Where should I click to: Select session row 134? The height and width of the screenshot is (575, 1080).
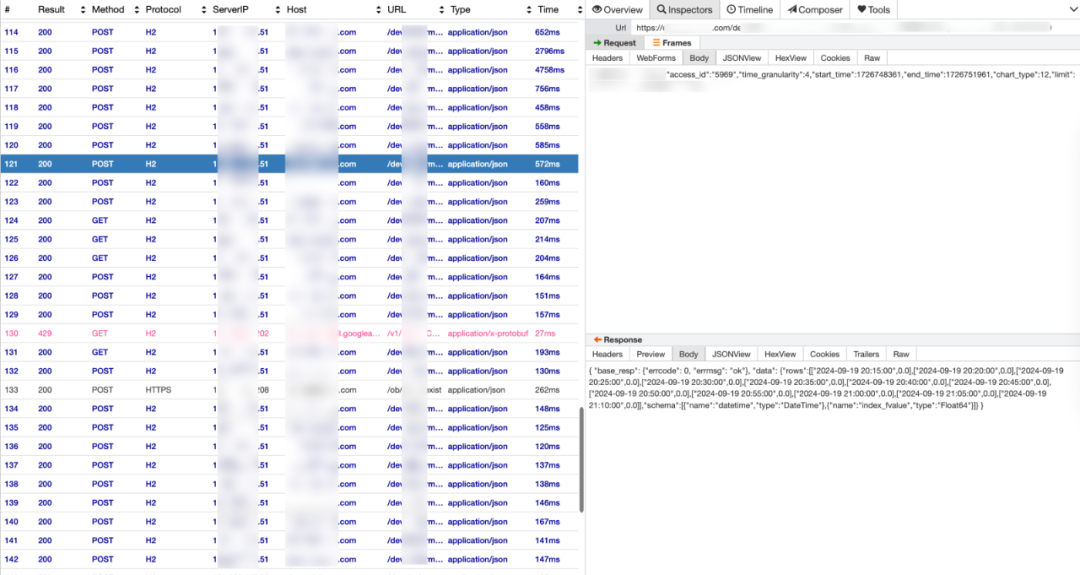coord(289,408)
